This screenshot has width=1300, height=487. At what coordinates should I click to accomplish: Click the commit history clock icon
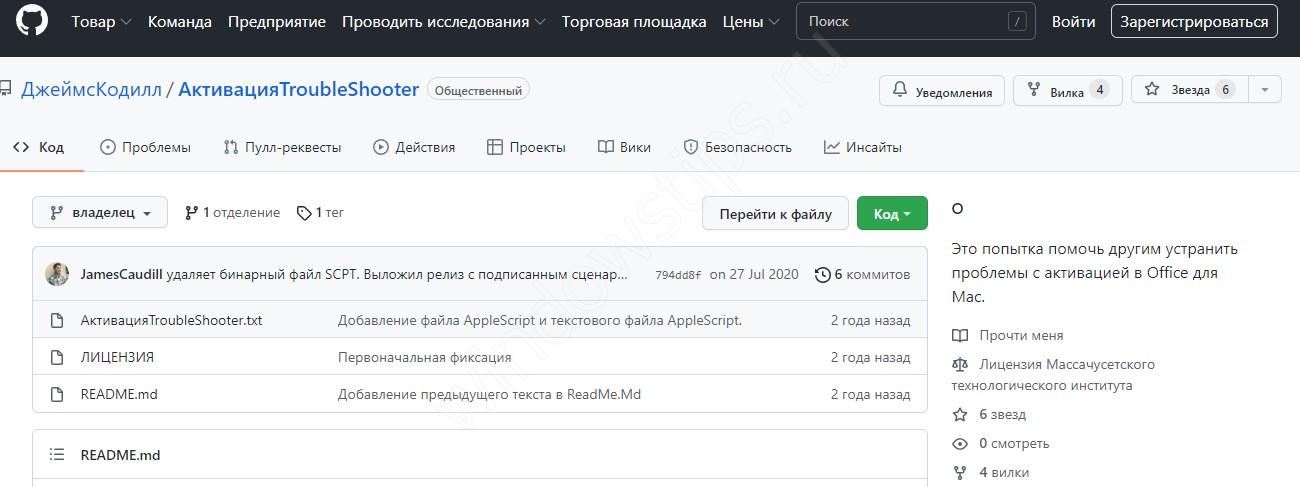822,274
